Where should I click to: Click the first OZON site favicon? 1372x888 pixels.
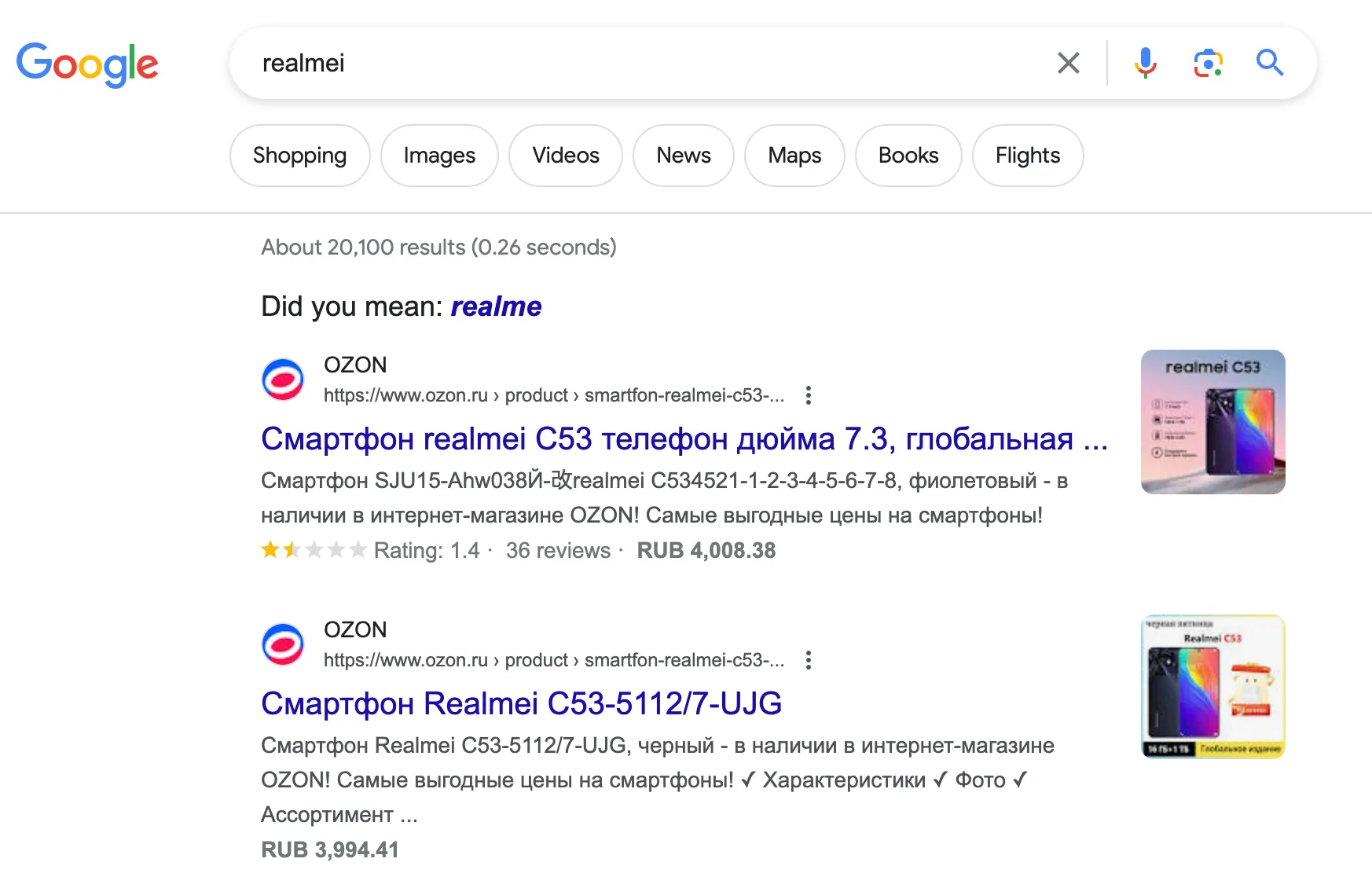tap(283, 380)
